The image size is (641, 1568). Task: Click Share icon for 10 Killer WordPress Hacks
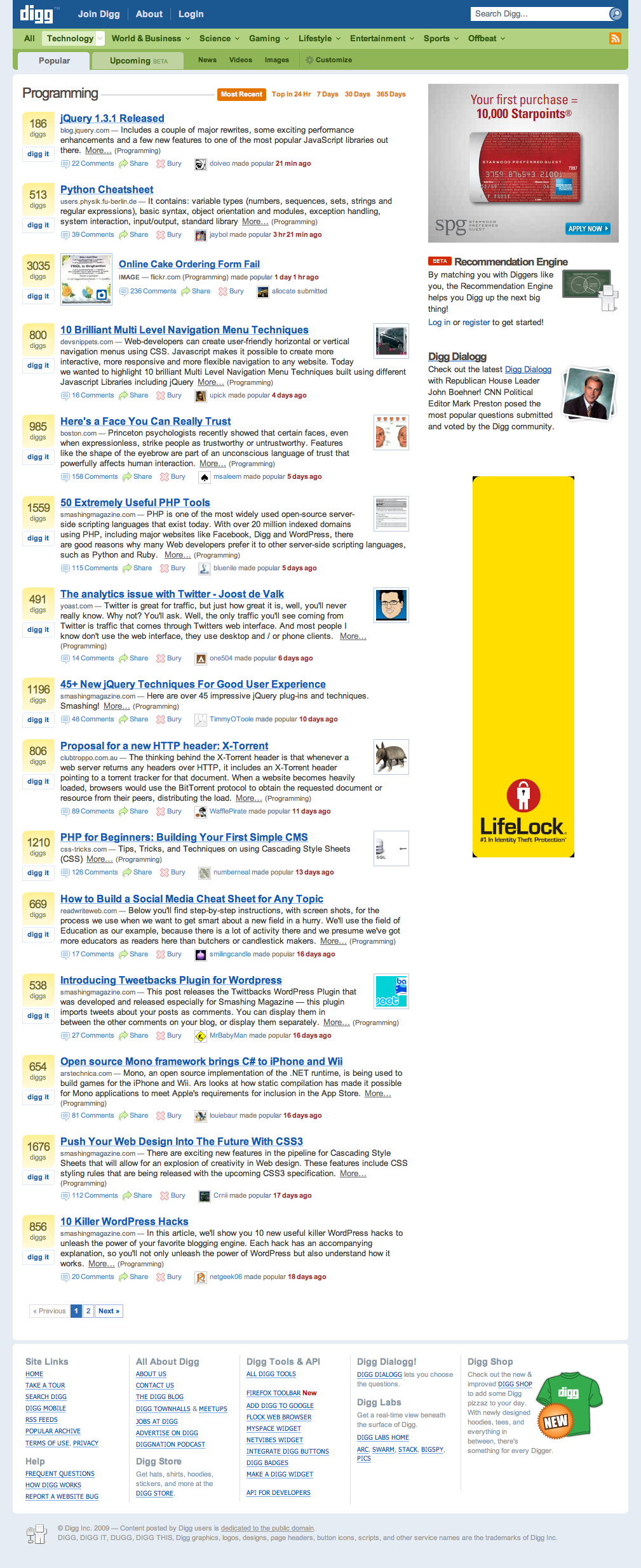point(123,1277)
